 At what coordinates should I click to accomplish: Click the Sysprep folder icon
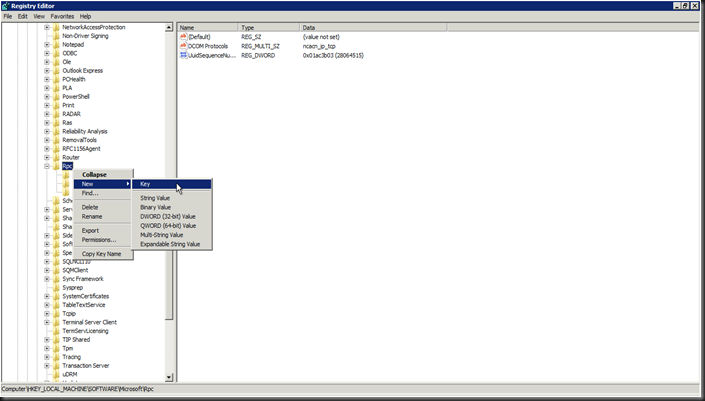click(56, 287)
